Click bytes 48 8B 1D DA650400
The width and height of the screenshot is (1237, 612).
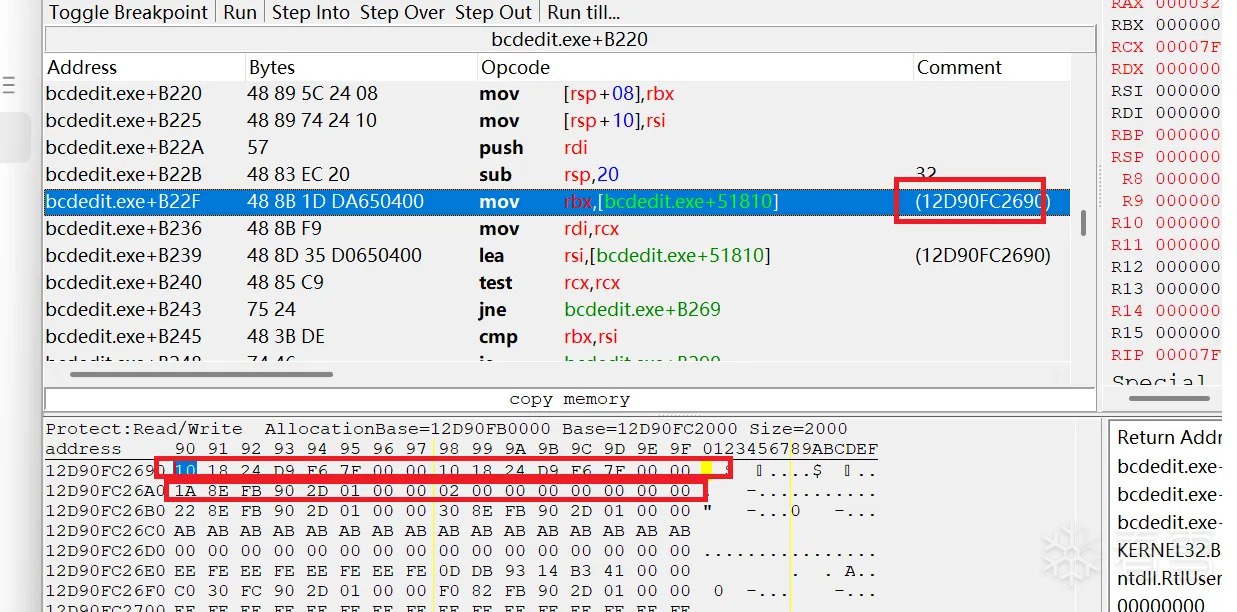(x=335, y=202)
